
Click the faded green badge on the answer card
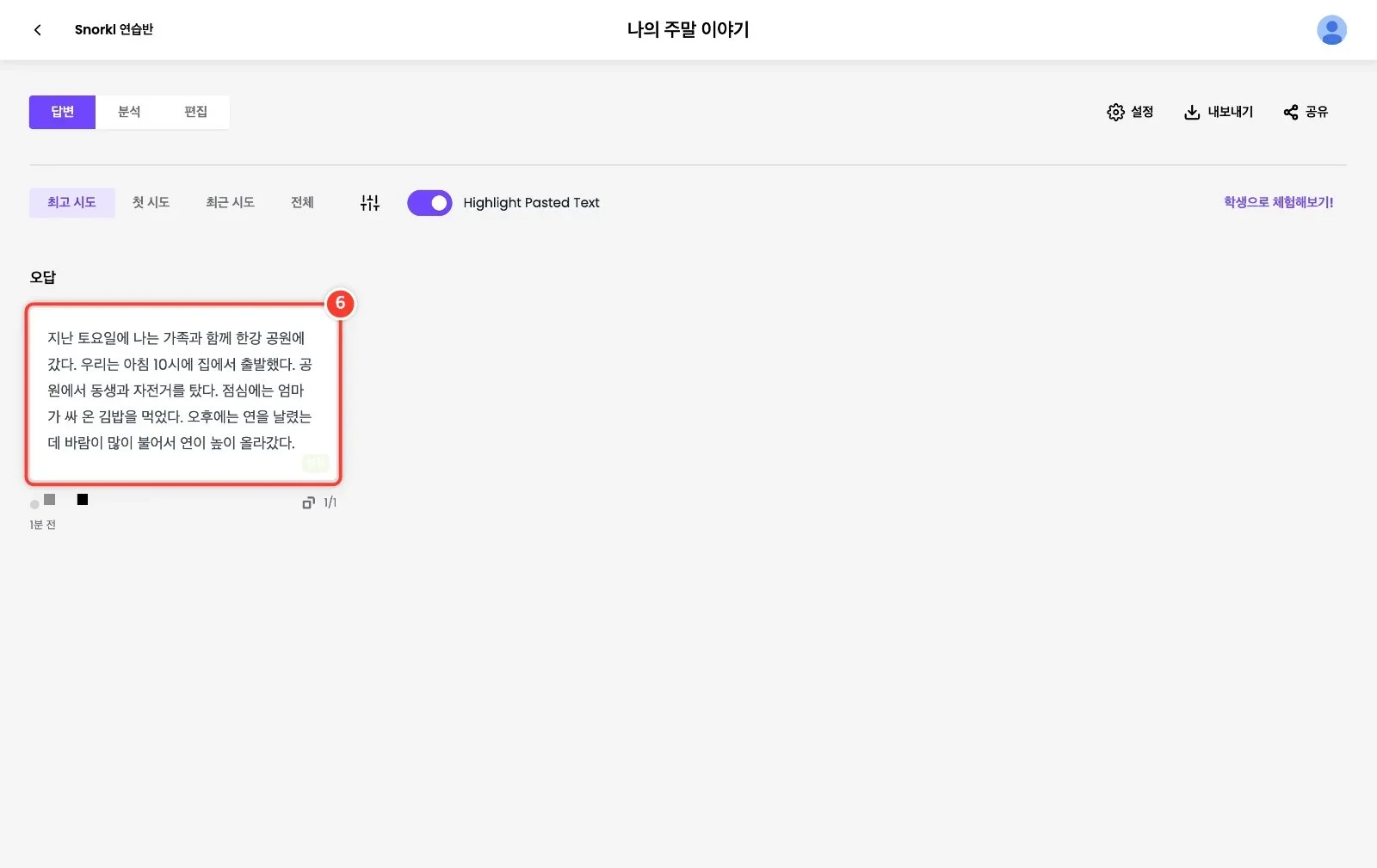315,464
